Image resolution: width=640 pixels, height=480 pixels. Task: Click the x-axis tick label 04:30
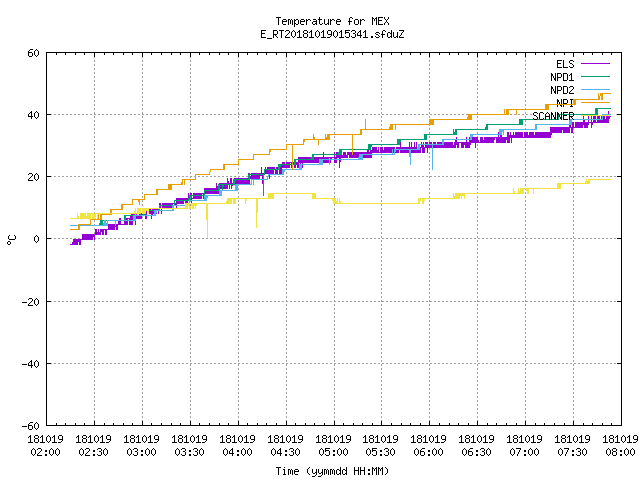click(285, 452)
